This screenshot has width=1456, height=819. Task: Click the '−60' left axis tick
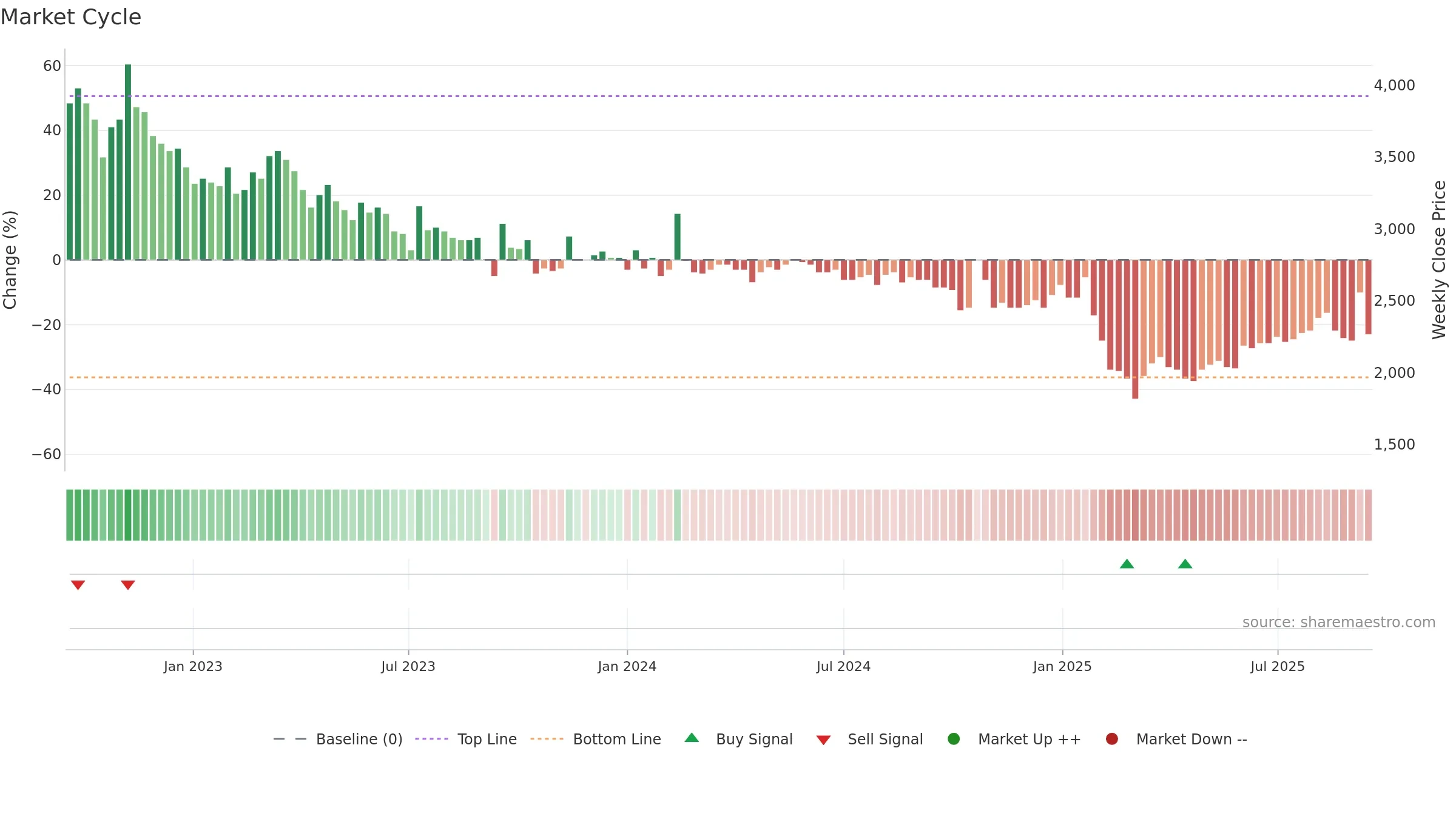(x=47, y=454)
